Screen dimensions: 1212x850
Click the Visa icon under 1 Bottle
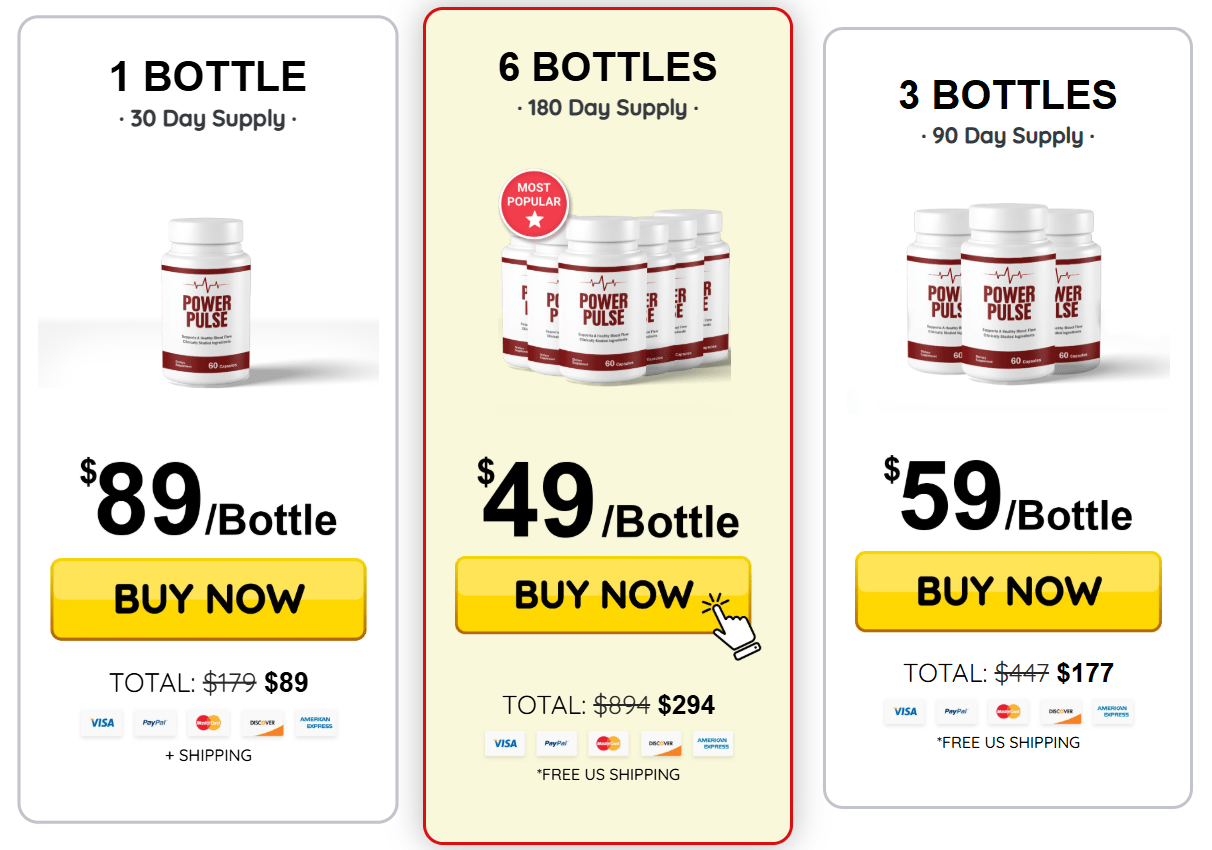tap(102, 723)
